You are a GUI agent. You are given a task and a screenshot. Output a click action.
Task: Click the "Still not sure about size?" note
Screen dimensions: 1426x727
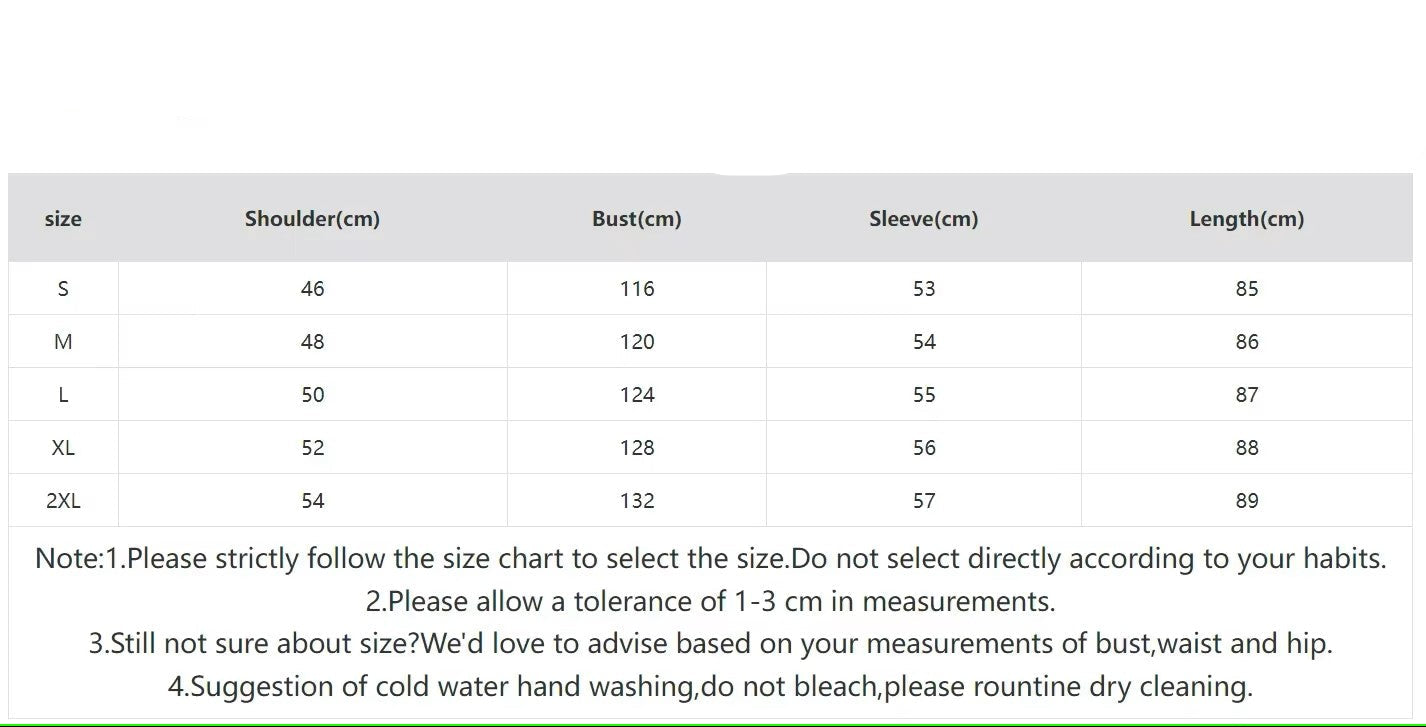tap(710, 644)
